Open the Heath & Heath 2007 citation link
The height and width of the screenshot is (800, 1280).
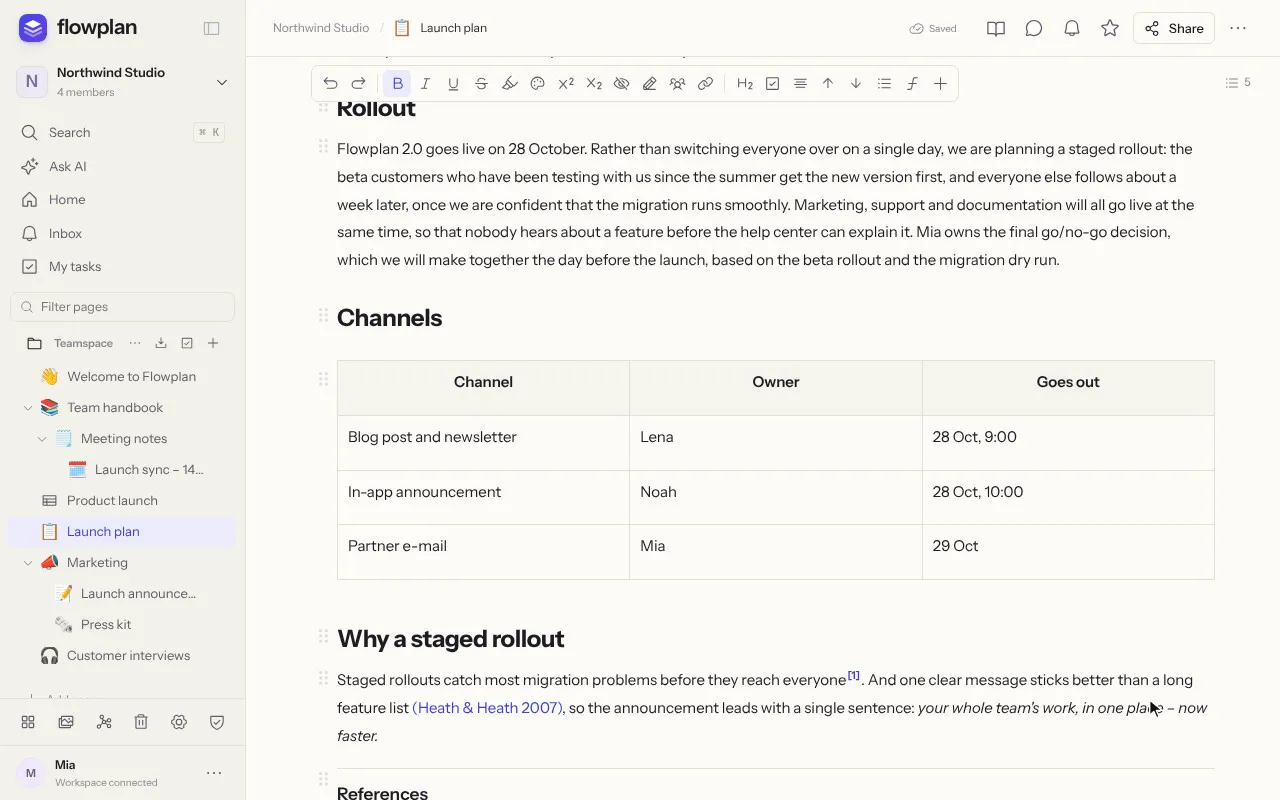coord(487,708)
